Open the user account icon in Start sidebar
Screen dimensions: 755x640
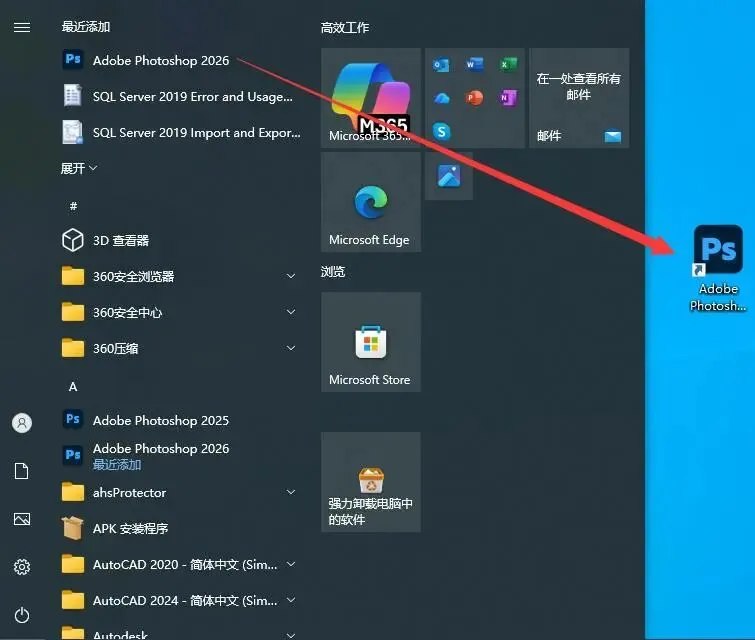click(22, 423)
